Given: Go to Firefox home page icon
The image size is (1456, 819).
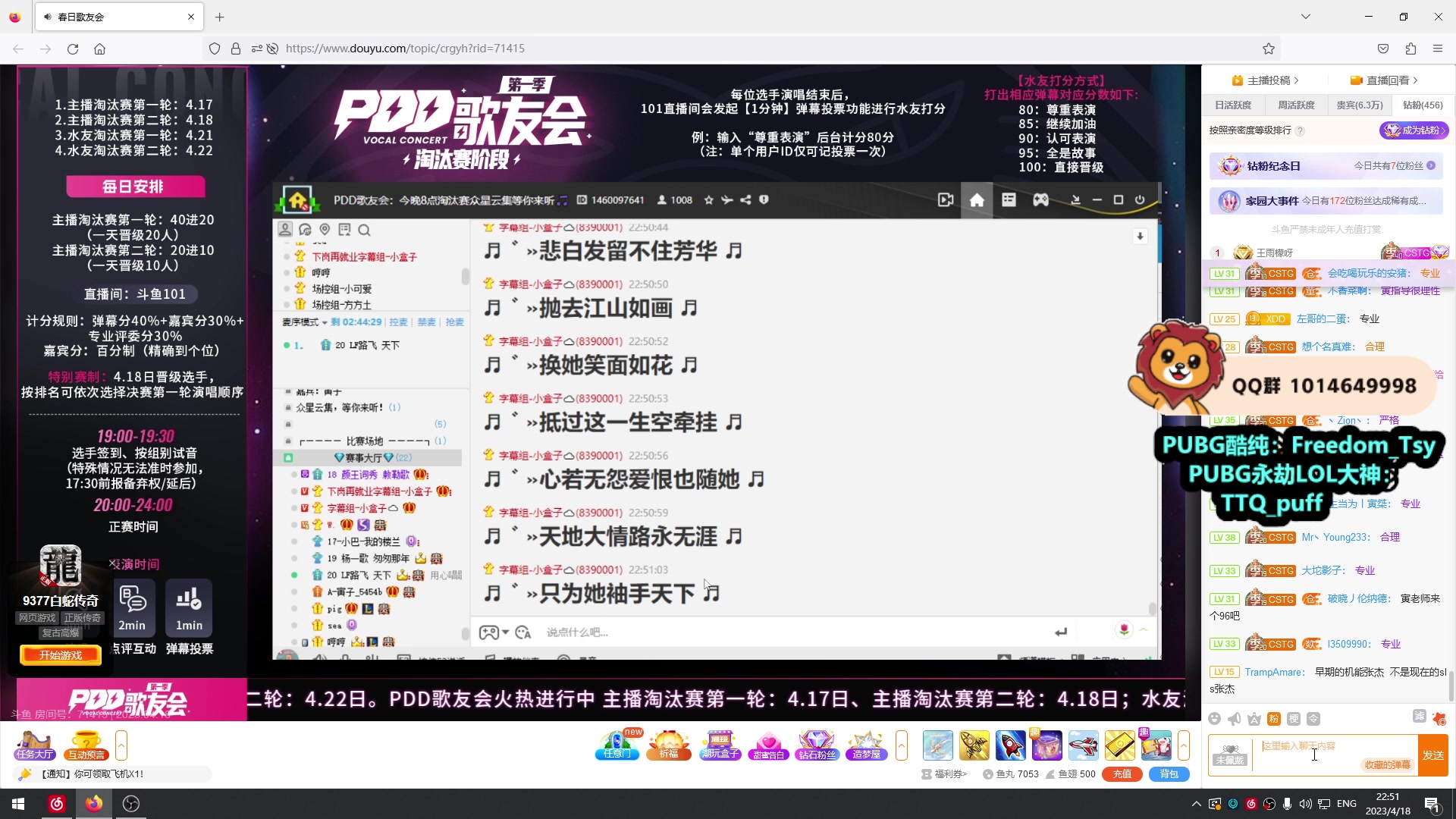Looking at the screenshot, I should pos(99,49).
